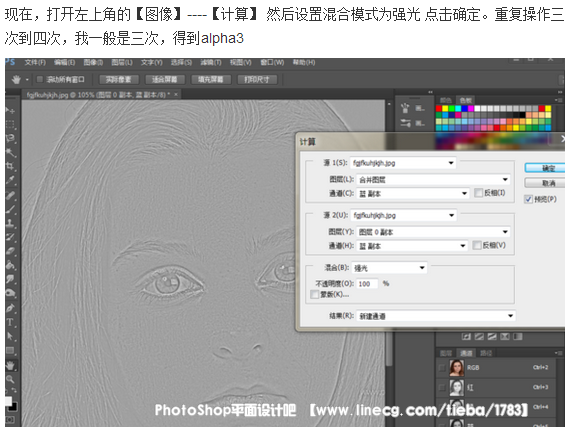Toggle visibility of RGB channel
This screenshot has width=578, height=427.
(442, 368)
